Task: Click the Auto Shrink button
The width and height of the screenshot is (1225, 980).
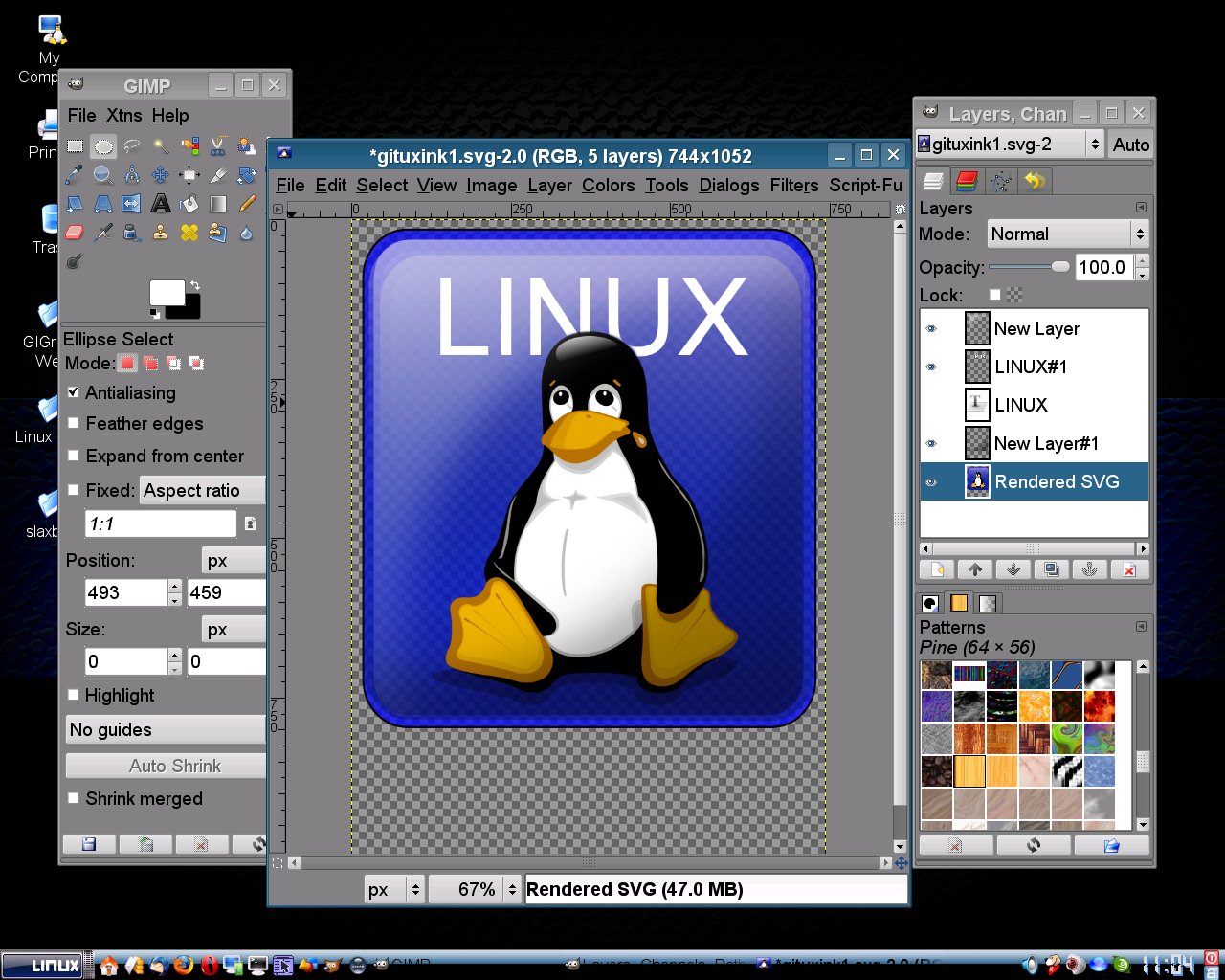Action: pyautogui.click(x=166, y=766)
